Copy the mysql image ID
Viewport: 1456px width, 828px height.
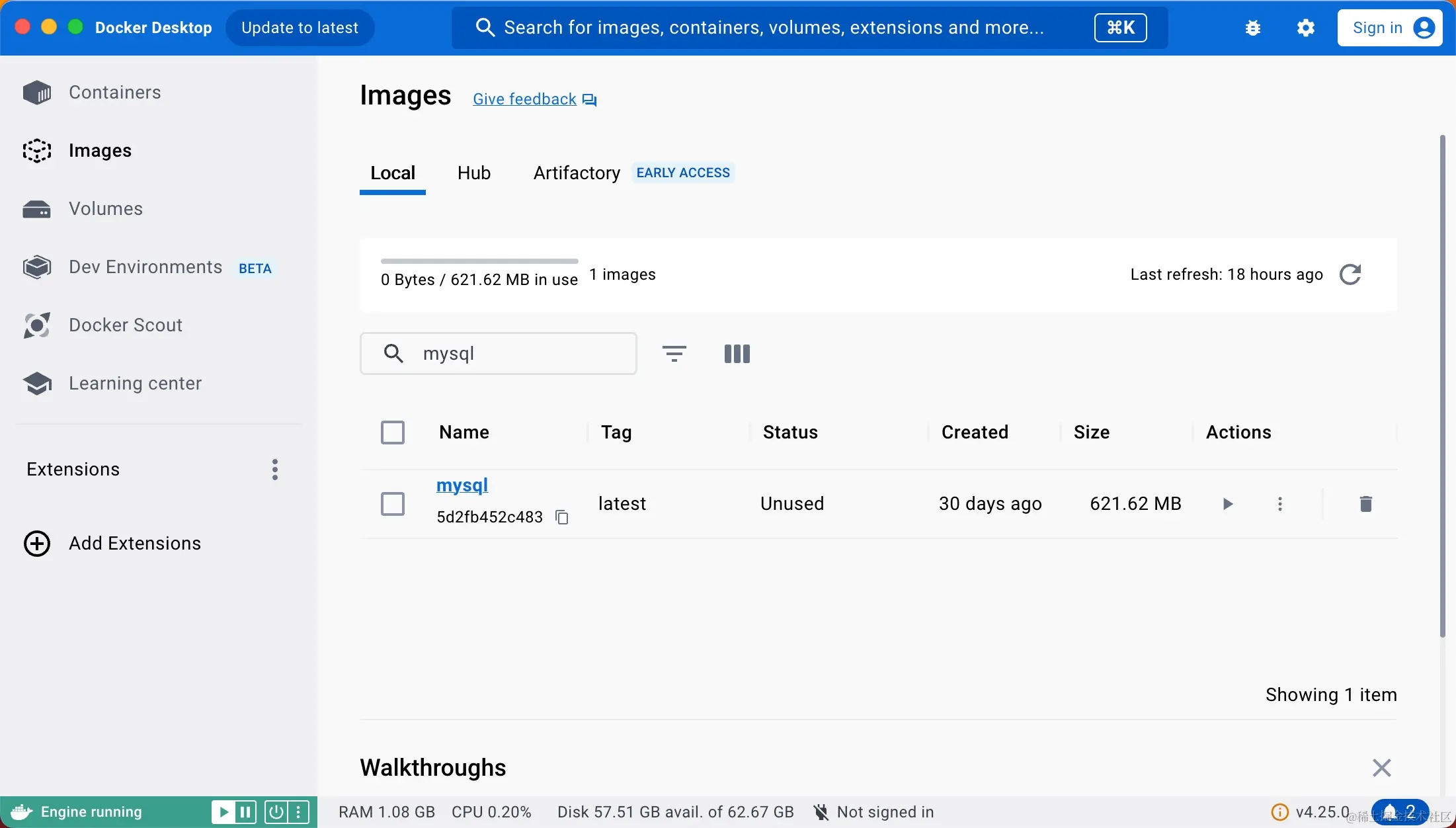tap(562, 517)
